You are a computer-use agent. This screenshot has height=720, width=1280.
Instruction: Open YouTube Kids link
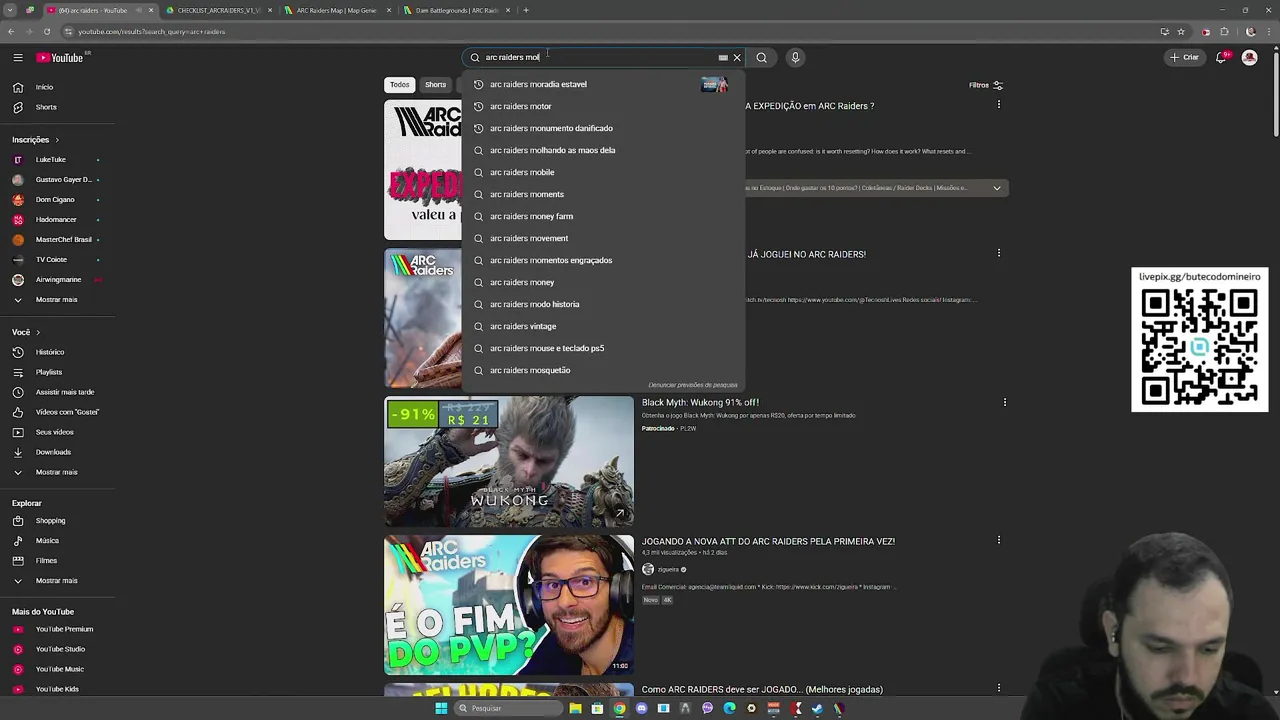[x=56, y=689]
